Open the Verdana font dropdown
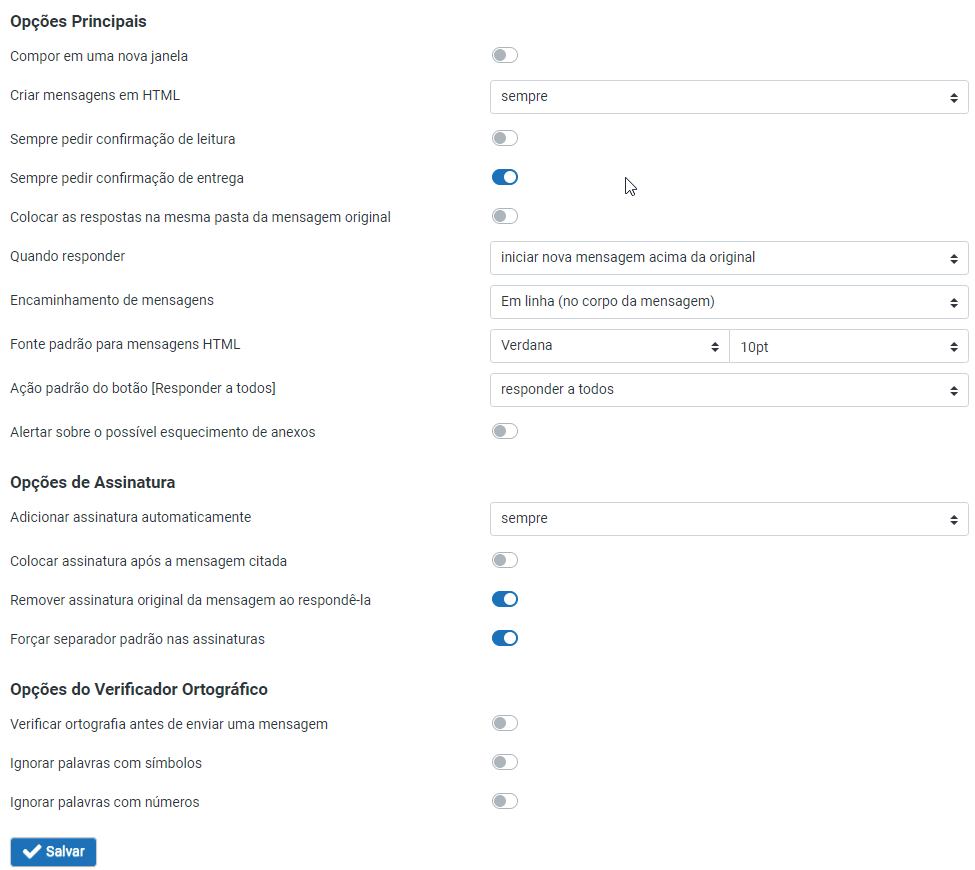 [x=609, y=346]
